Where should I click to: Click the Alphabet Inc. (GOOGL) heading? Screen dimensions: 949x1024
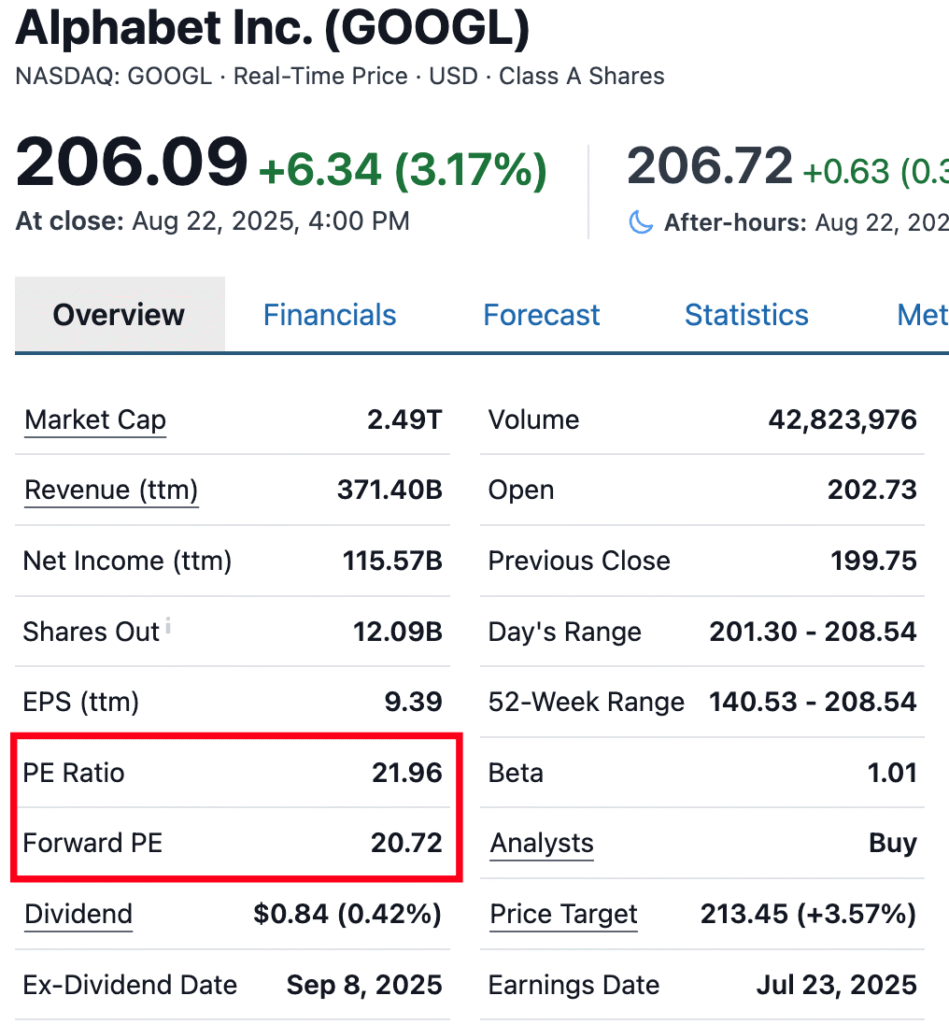tap(272, 30)
